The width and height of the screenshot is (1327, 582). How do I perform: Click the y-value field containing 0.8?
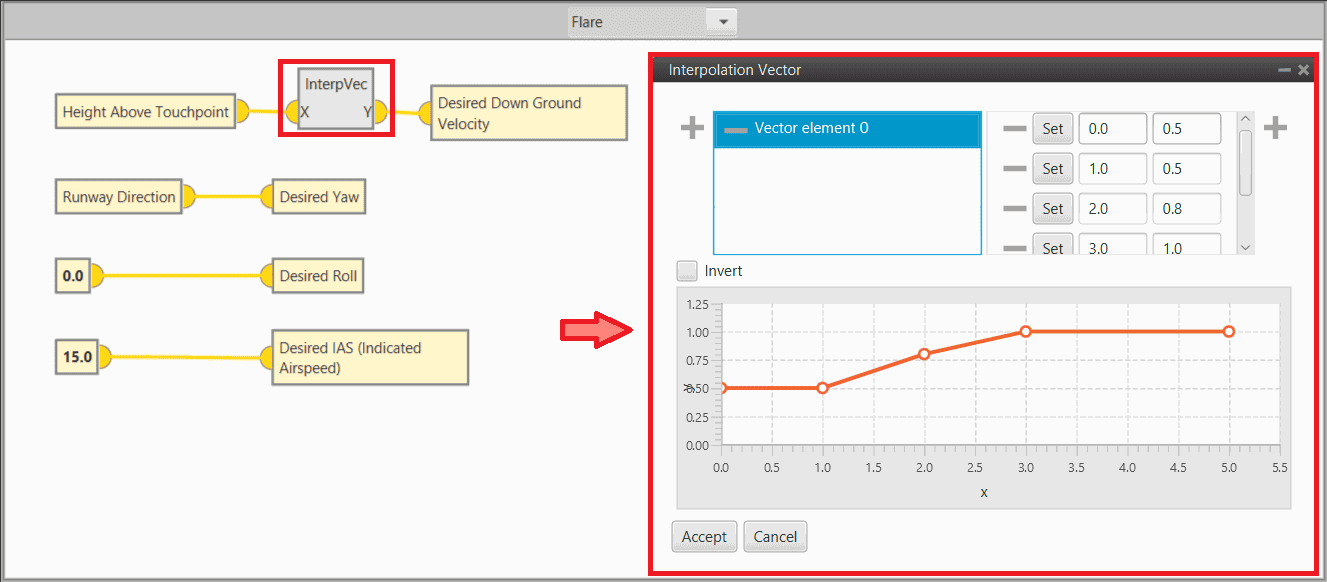(x=1186, y=209)
